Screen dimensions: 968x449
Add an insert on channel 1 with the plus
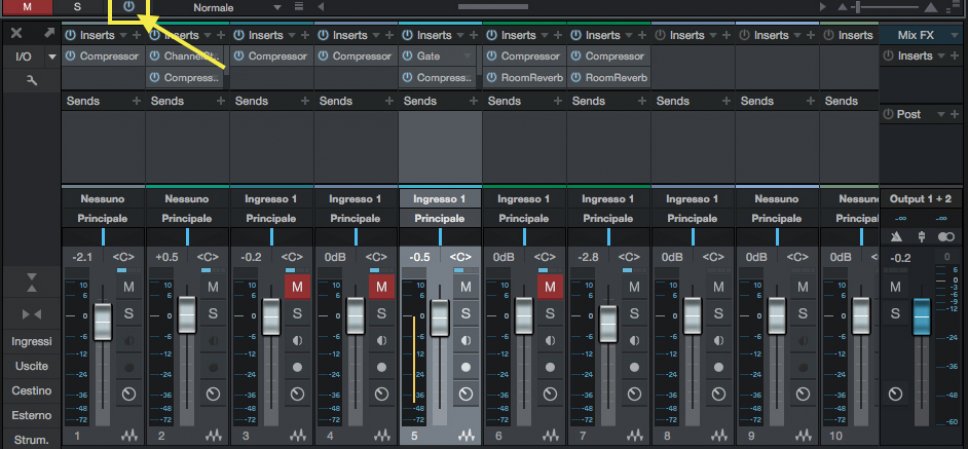pos(136,35)
